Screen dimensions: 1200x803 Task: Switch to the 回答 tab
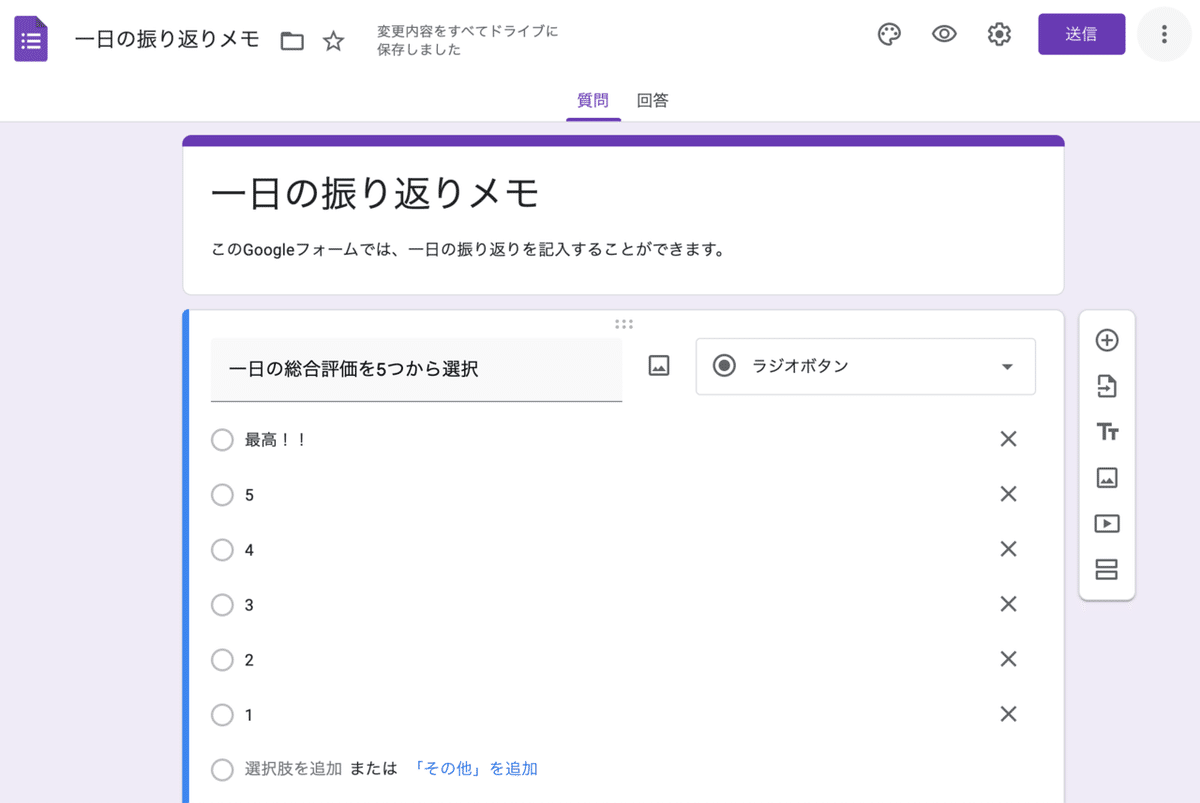point(652,100)
